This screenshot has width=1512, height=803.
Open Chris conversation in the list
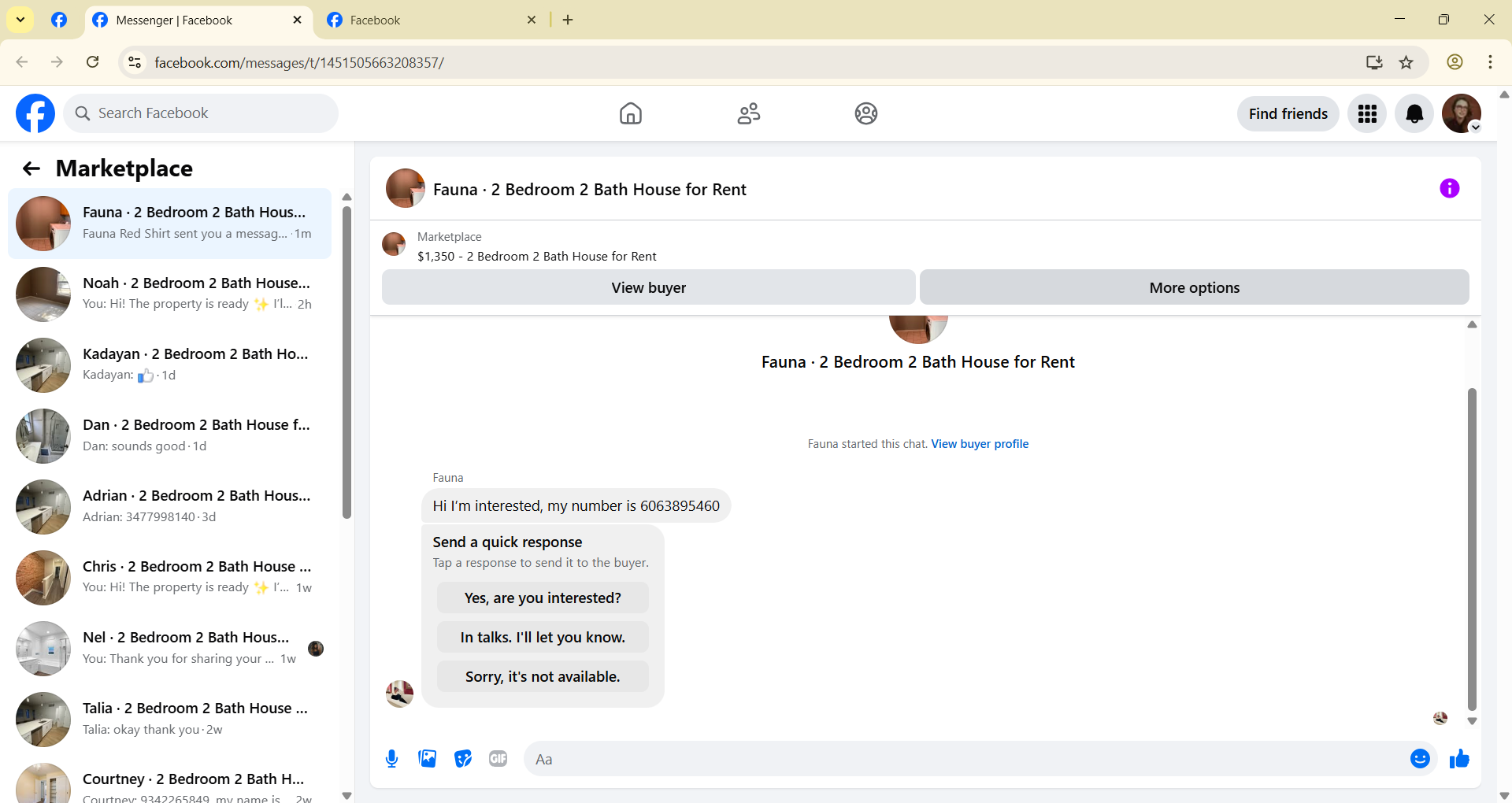[x=169, y=578]
